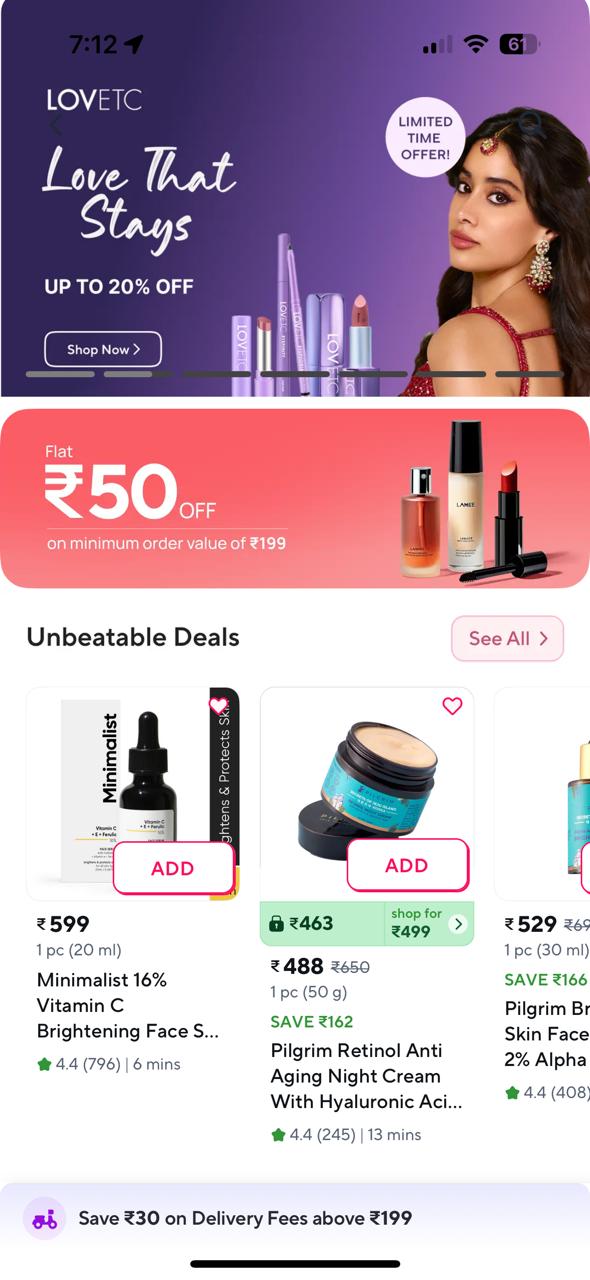
Task: Favorite the Minimalist Vitamin C serum heart
Action: pyautogui.click(x=218, y=706)
